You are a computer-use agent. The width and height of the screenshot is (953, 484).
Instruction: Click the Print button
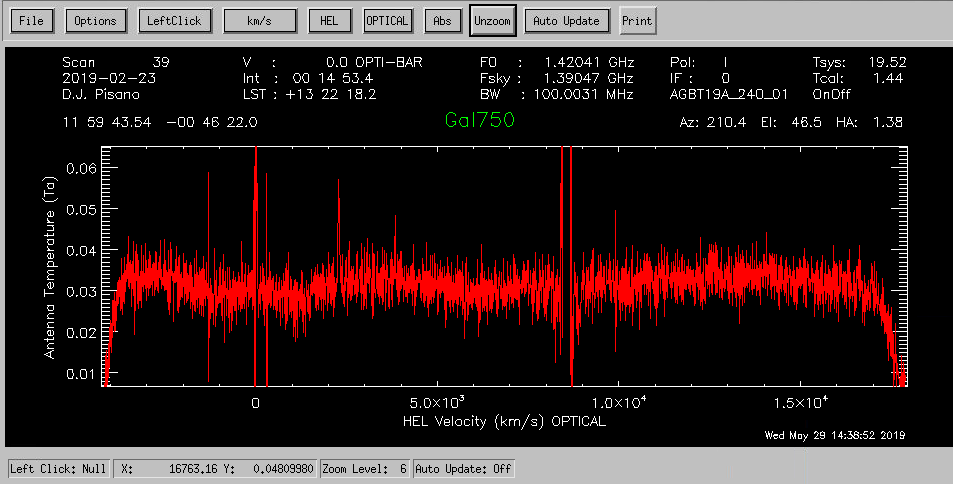coord(636,21)
